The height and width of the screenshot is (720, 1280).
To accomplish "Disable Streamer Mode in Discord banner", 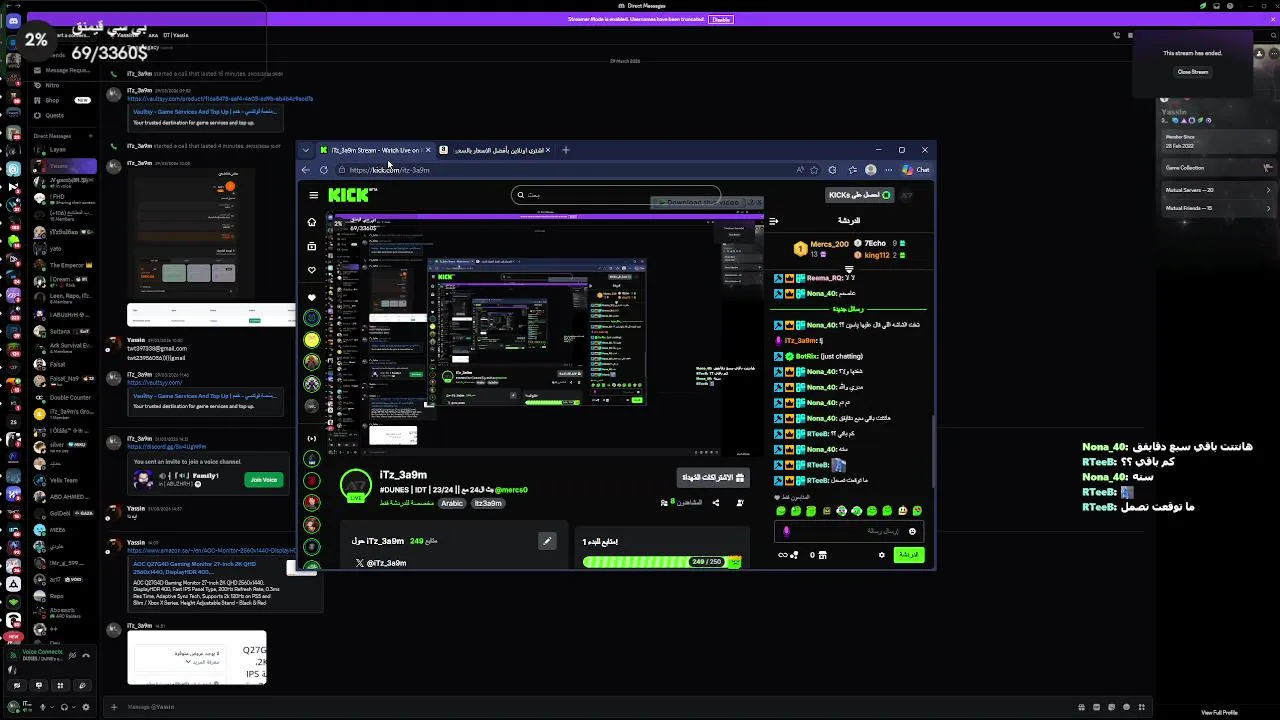I will (x=721, y=19).
